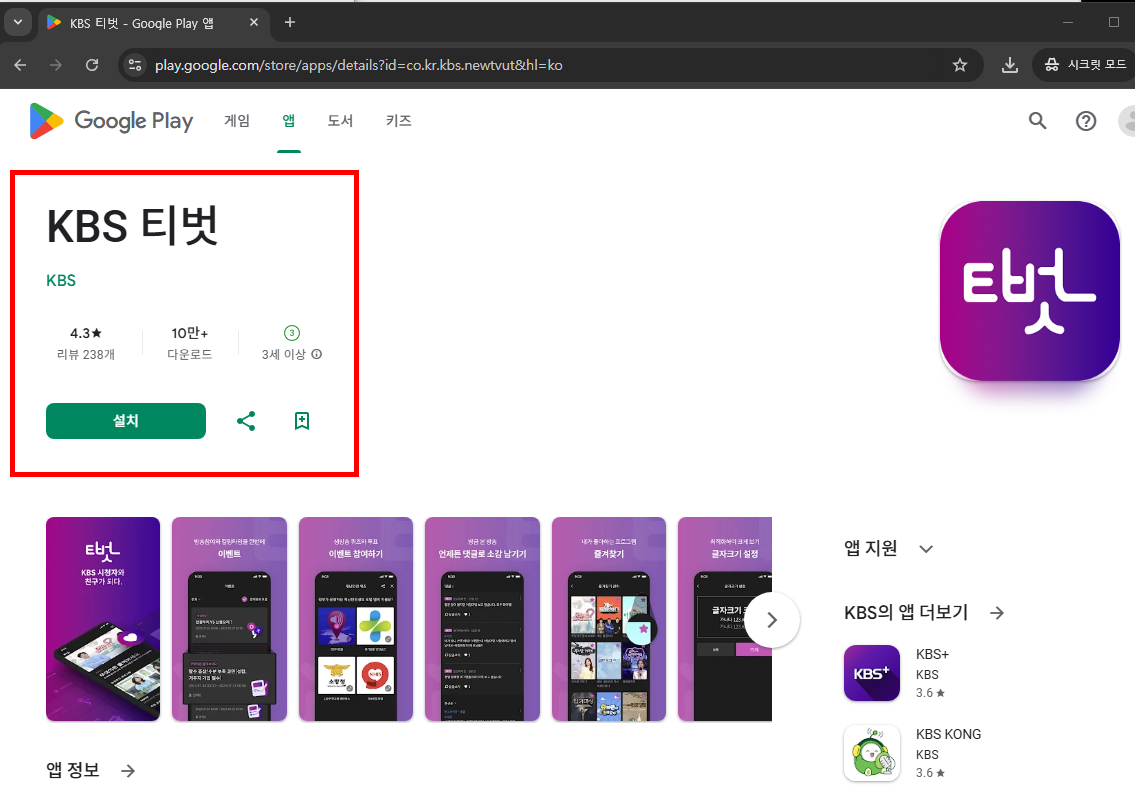Open the 앱 지원 section chevron
Viewport: 1135px width, 799px height.
926,548
